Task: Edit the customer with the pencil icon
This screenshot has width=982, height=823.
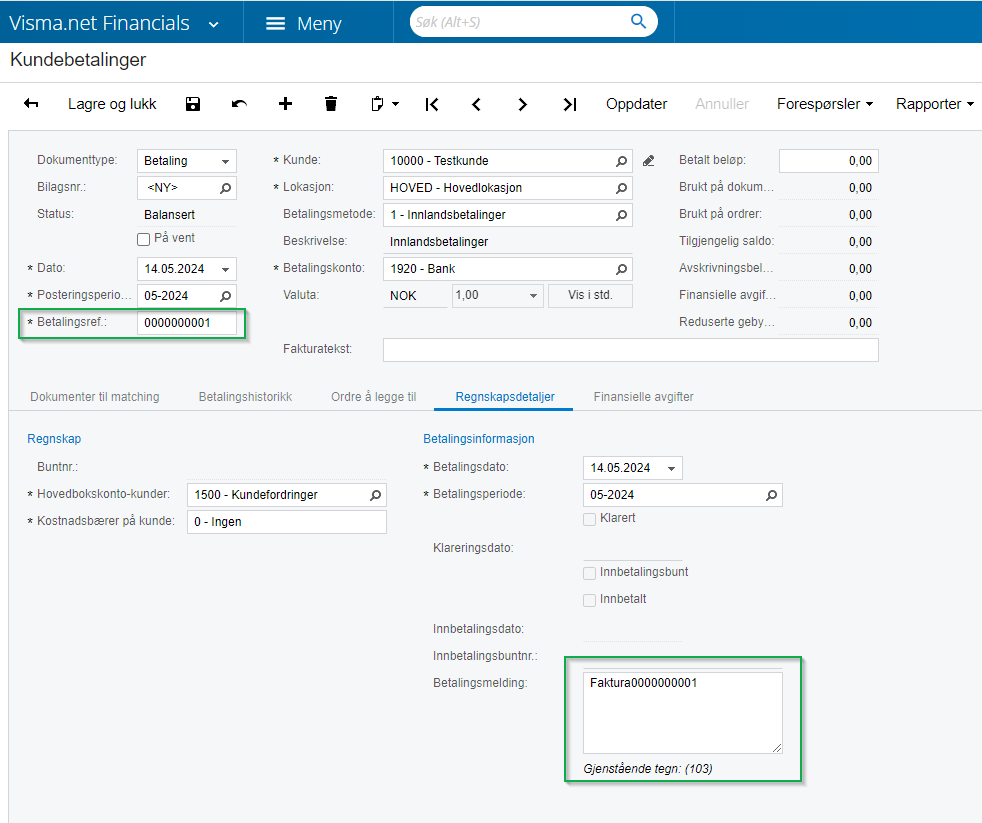Action: point(648,158)
